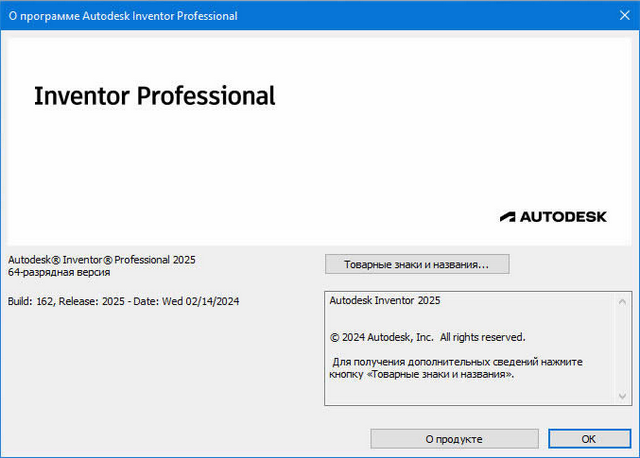Click the Autodesk Inventor 2025 line in the text box
This screenshot has width=640, height=458.
[x=385, y=300]
